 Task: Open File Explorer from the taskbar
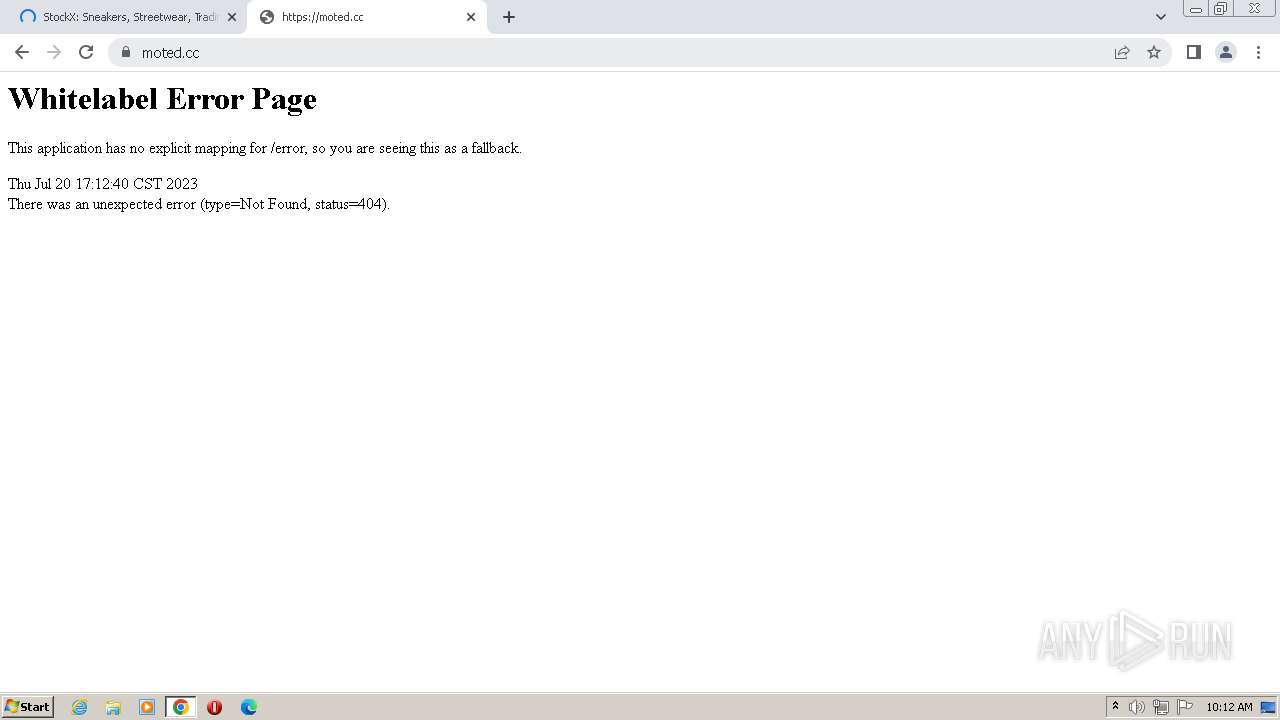pyautogui.click(x=113, y=707)
